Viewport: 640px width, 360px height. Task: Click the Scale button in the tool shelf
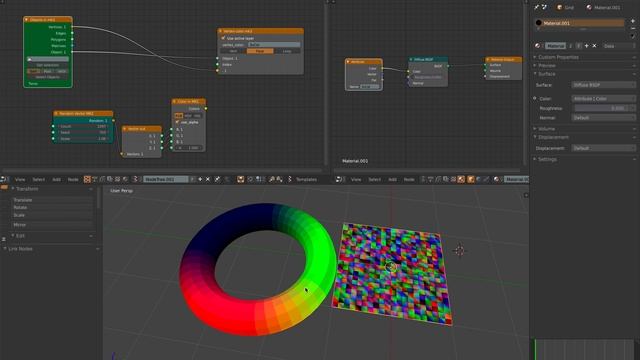point(52,215)
